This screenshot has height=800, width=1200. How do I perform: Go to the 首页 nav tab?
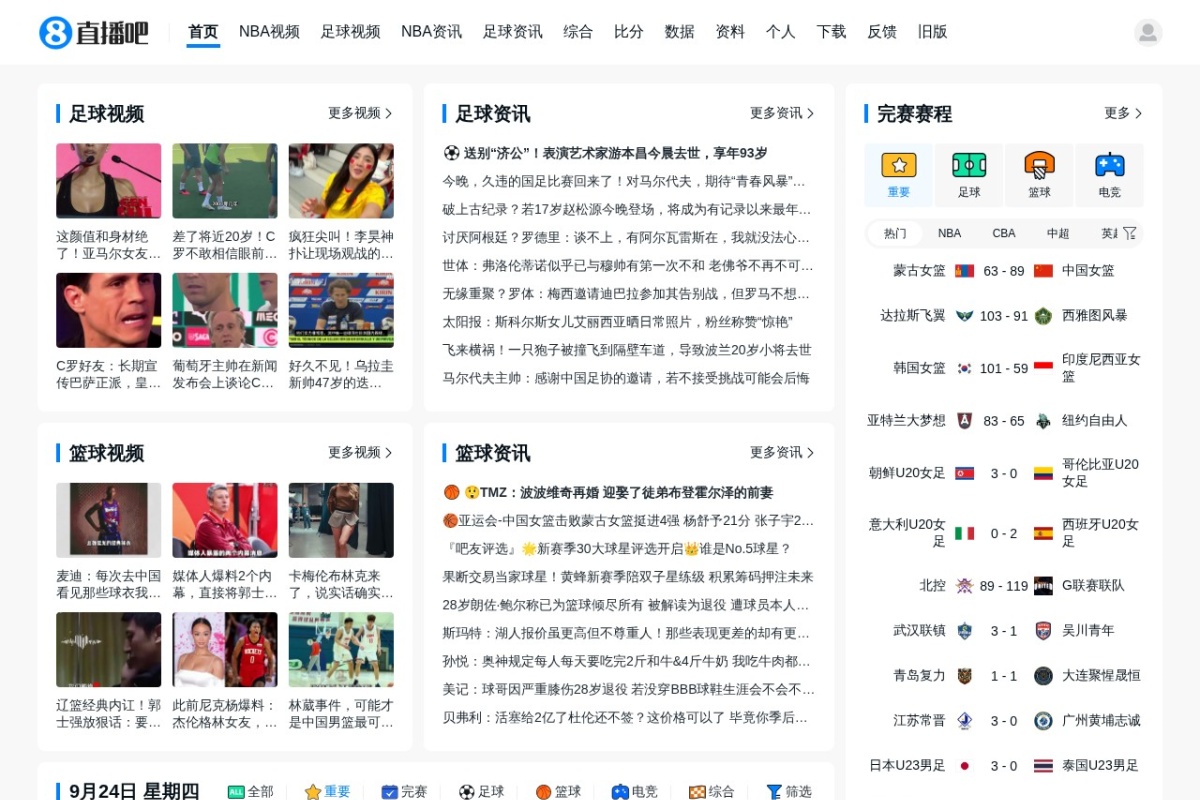pos(203,32)
